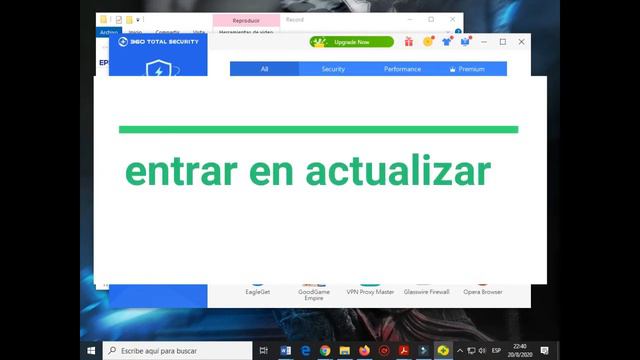Launch Firefox from taskbar

point(364,351)
